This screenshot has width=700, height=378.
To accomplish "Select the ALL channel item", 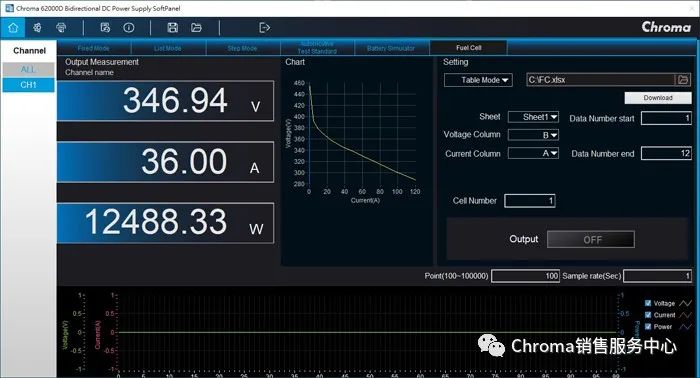I will (28, 69).
